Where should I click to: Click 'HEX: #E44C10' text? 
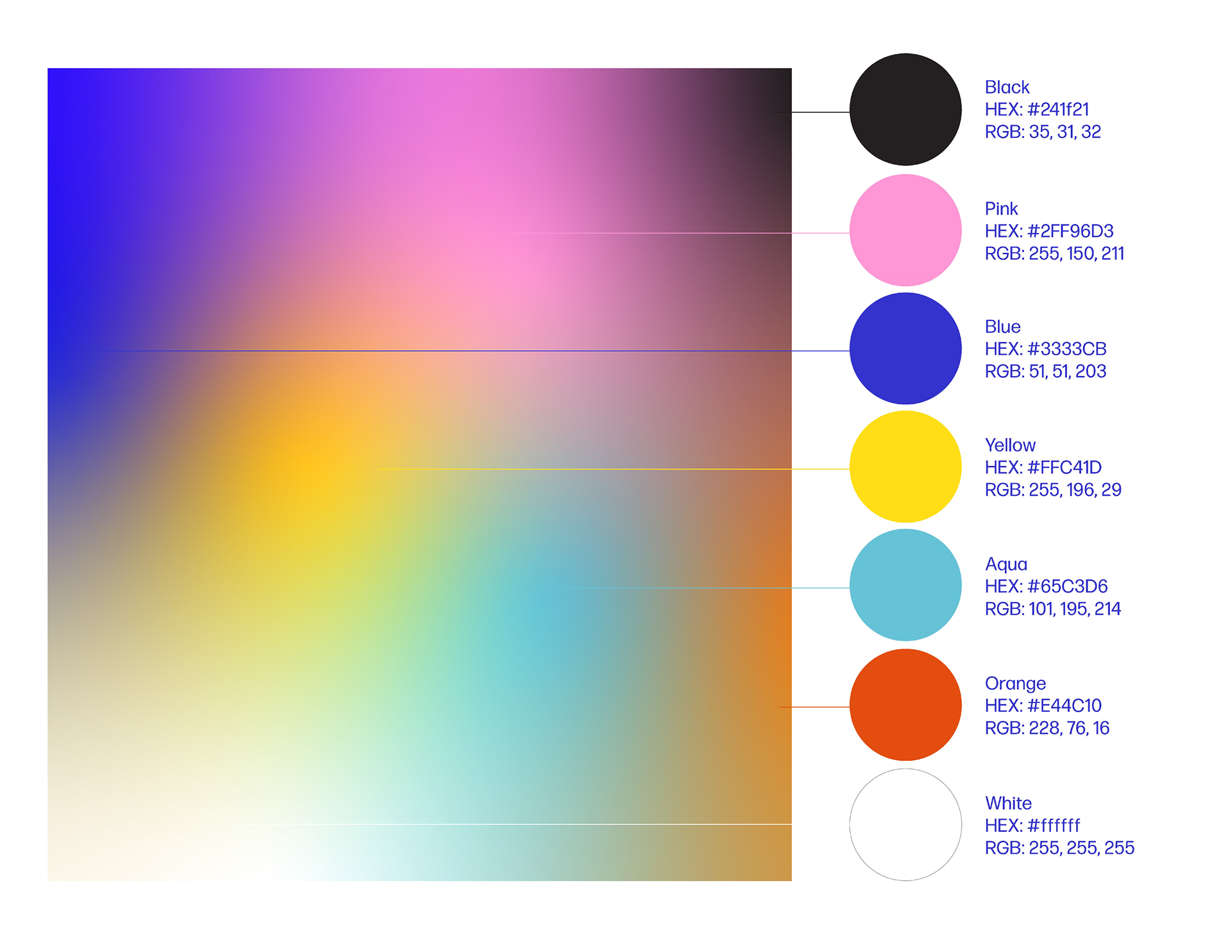1043,706
